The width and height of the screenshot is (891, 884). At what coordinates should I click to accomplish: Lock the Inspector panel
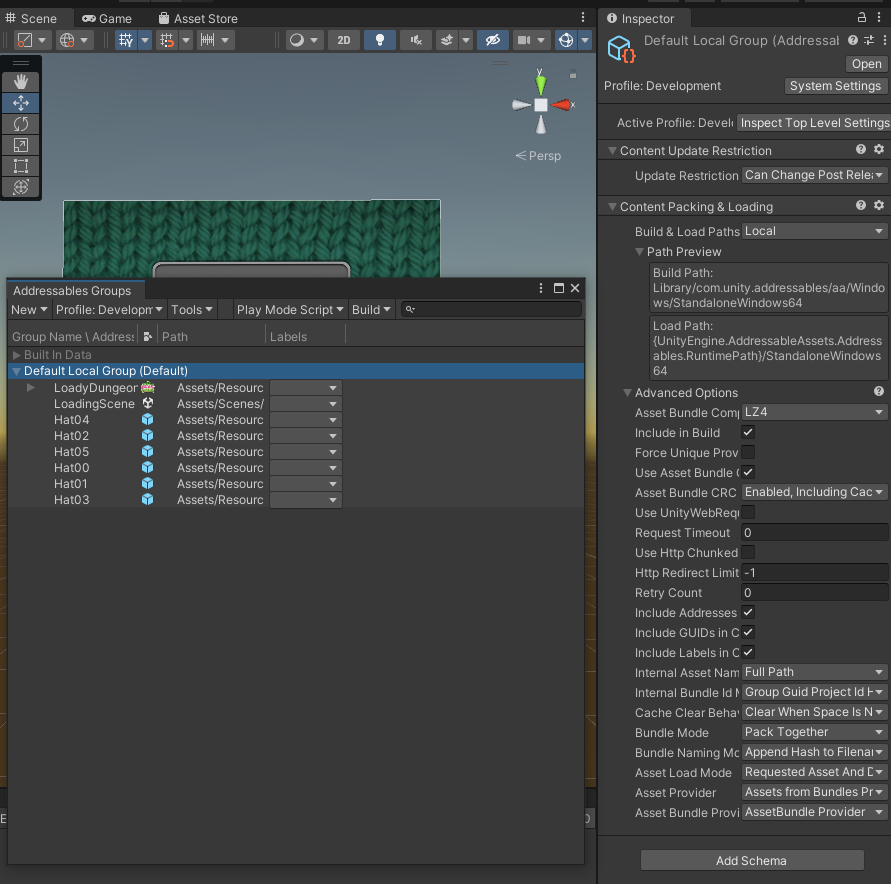click(861, 18)
